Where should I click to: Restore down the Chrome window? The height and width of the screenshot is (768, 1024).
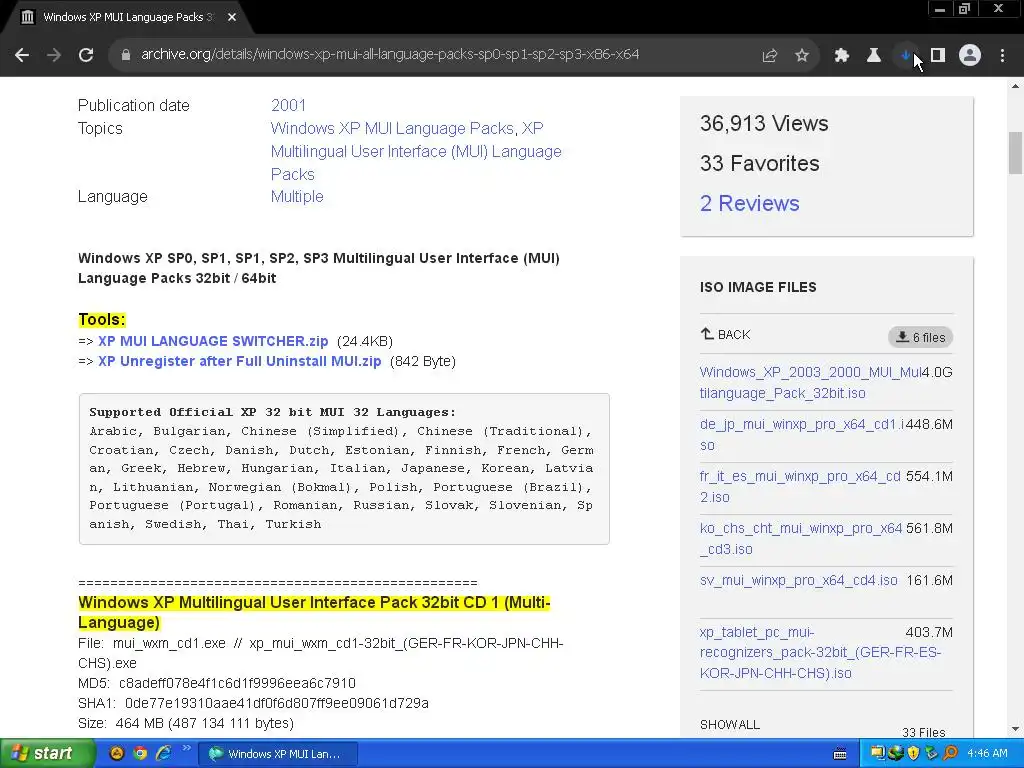(x=965, y=9)
